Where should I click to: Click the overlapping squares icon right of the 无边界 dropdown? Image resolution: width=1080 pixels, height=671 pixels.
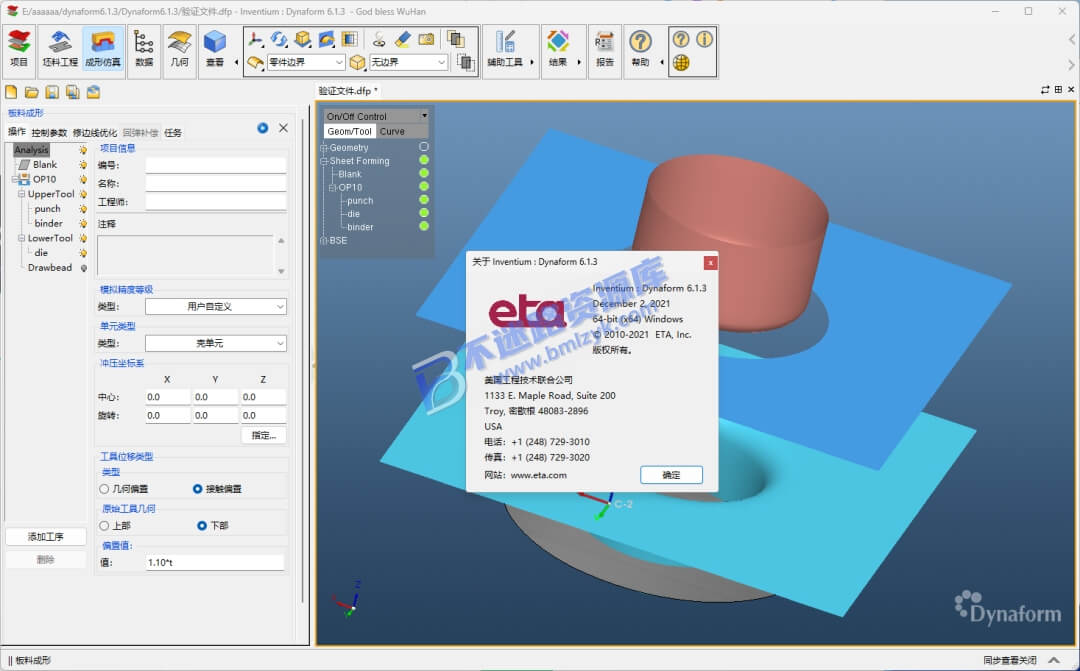click(466, 63)
